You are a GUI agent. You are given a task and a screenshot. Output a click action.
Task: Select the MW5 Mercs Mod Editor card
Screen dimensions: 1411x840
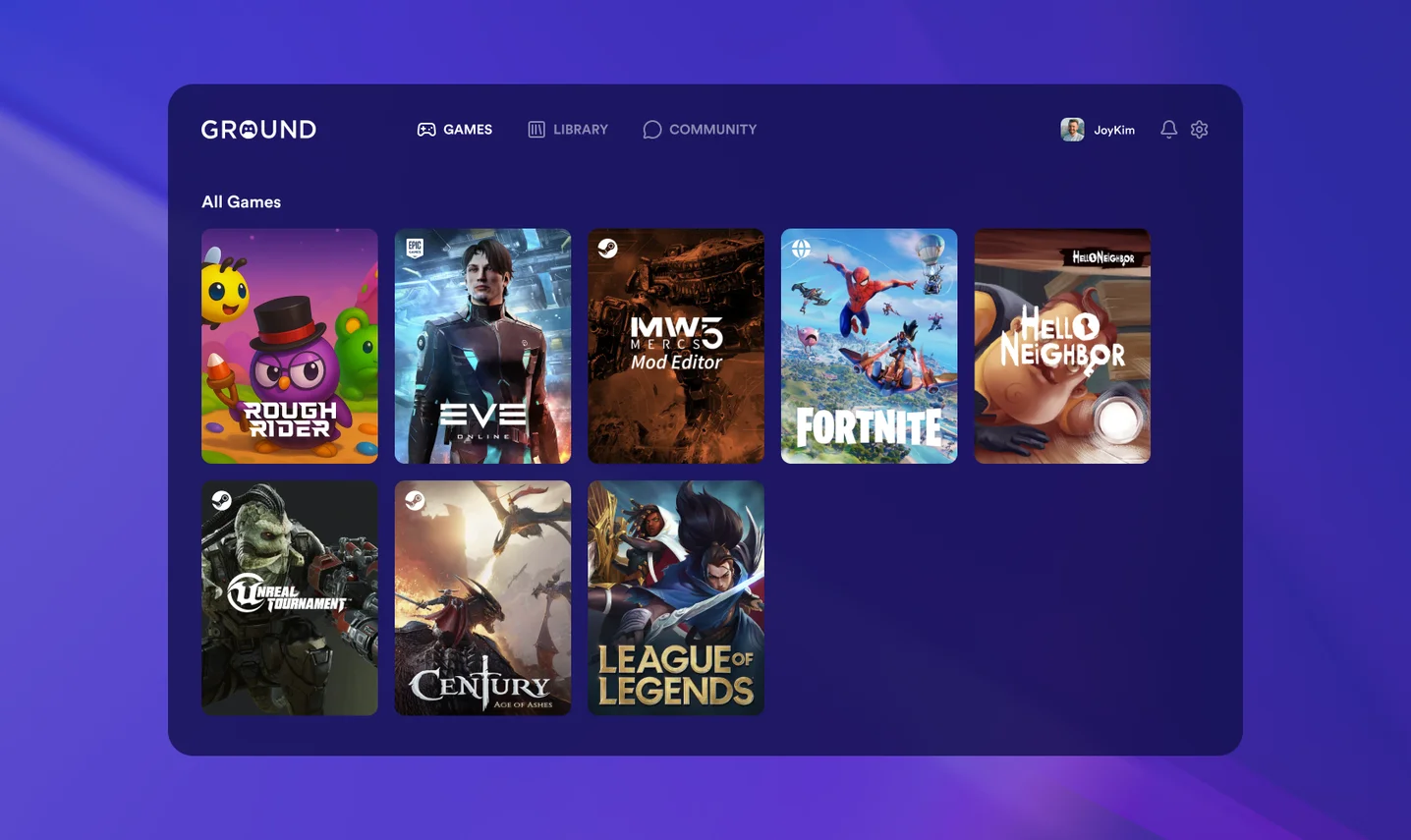[x=676, y=346]
